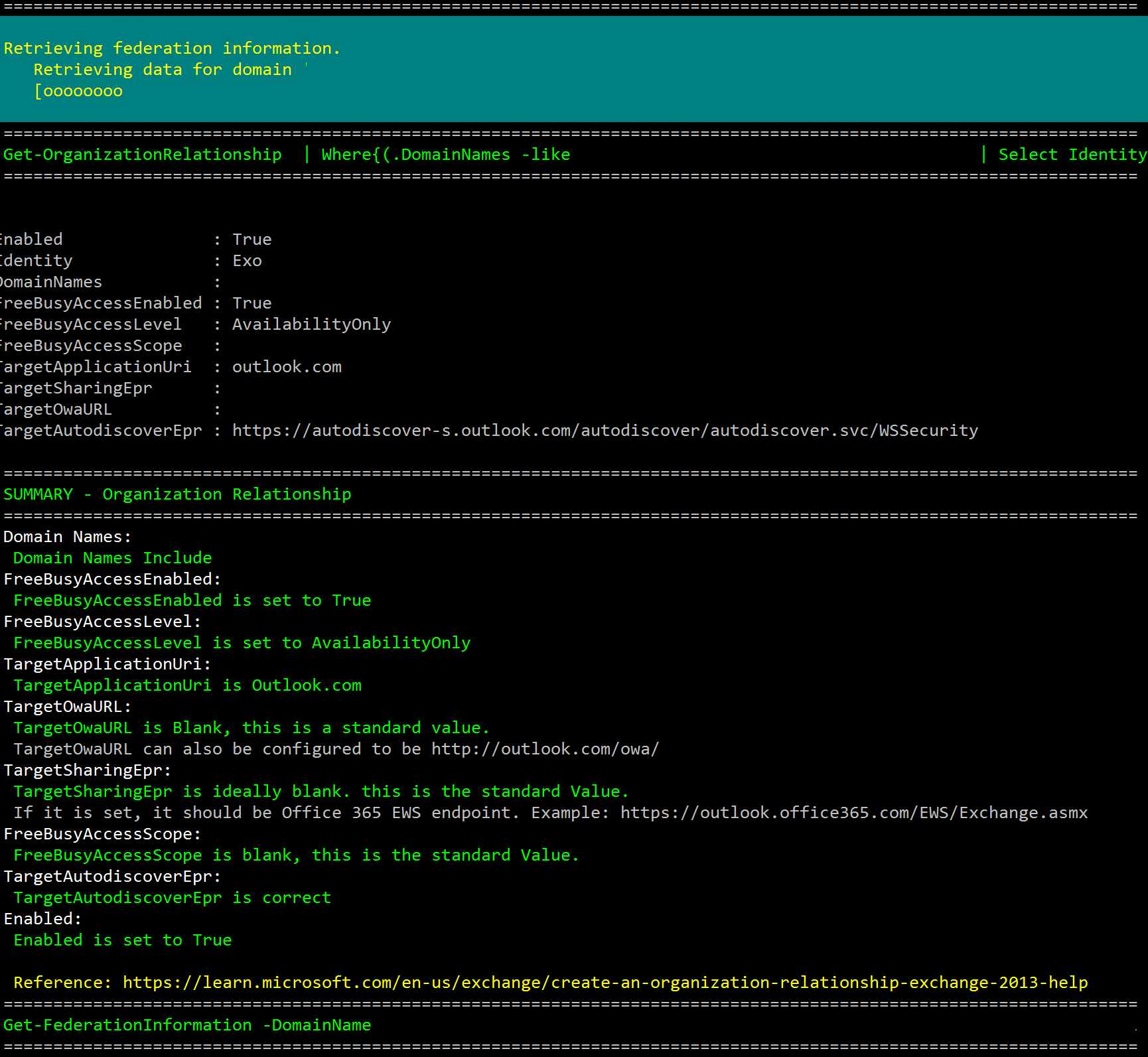Click the autodiscover-s.outlook.com WSSecurity URL
Viewport: 1148px width, 1057px height.
(605, 431)
